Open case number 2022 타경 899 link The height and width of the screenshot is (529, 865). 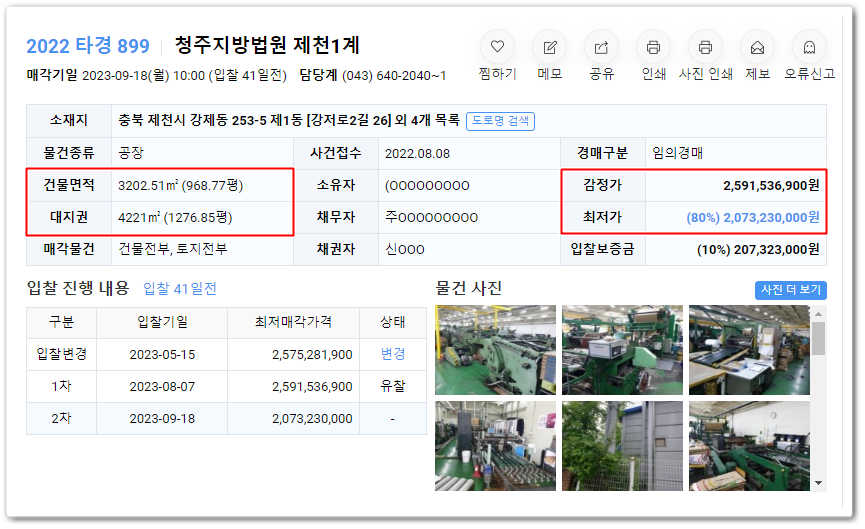click(88, 46)
